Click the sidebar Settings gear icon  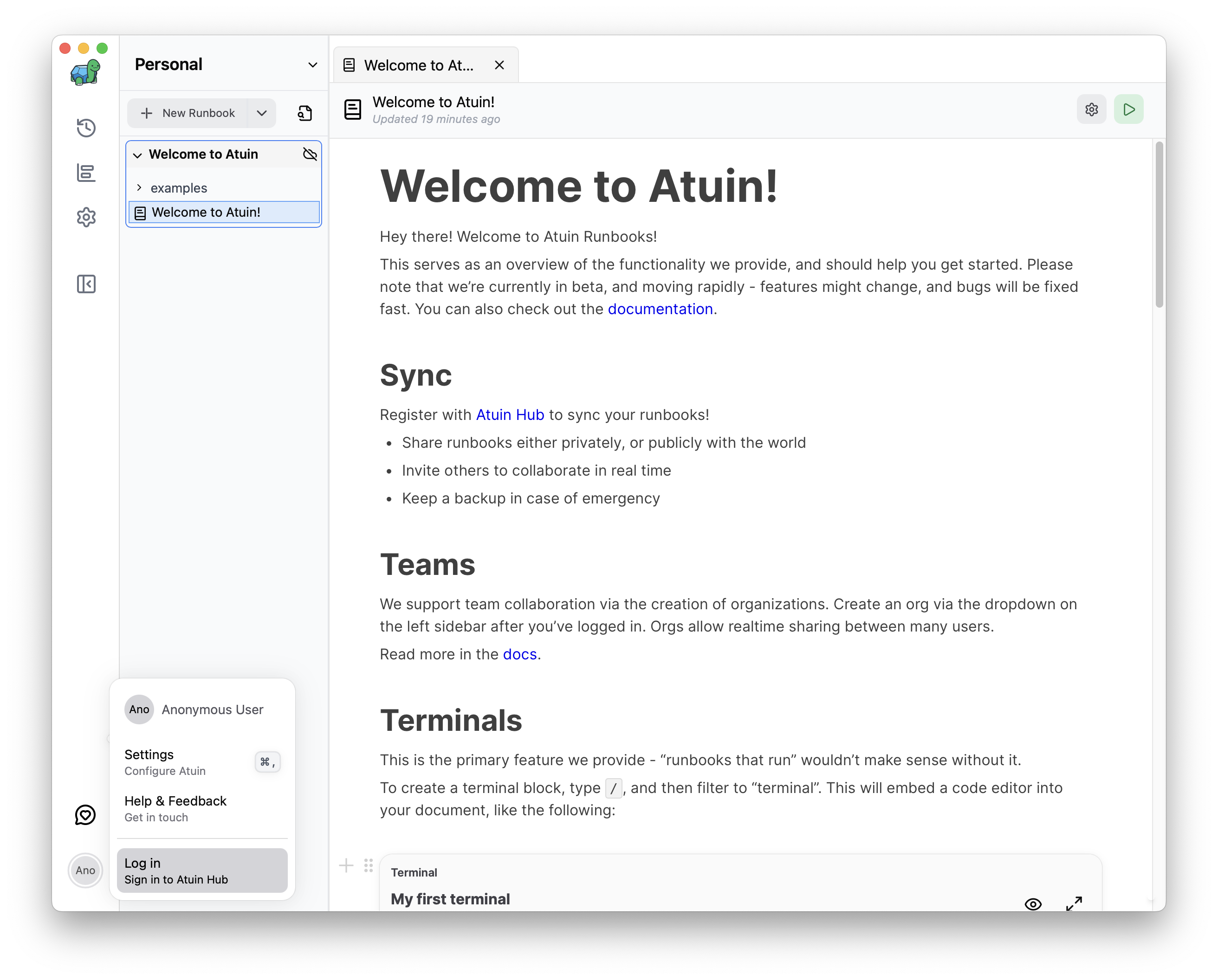[x=86, y=217]
